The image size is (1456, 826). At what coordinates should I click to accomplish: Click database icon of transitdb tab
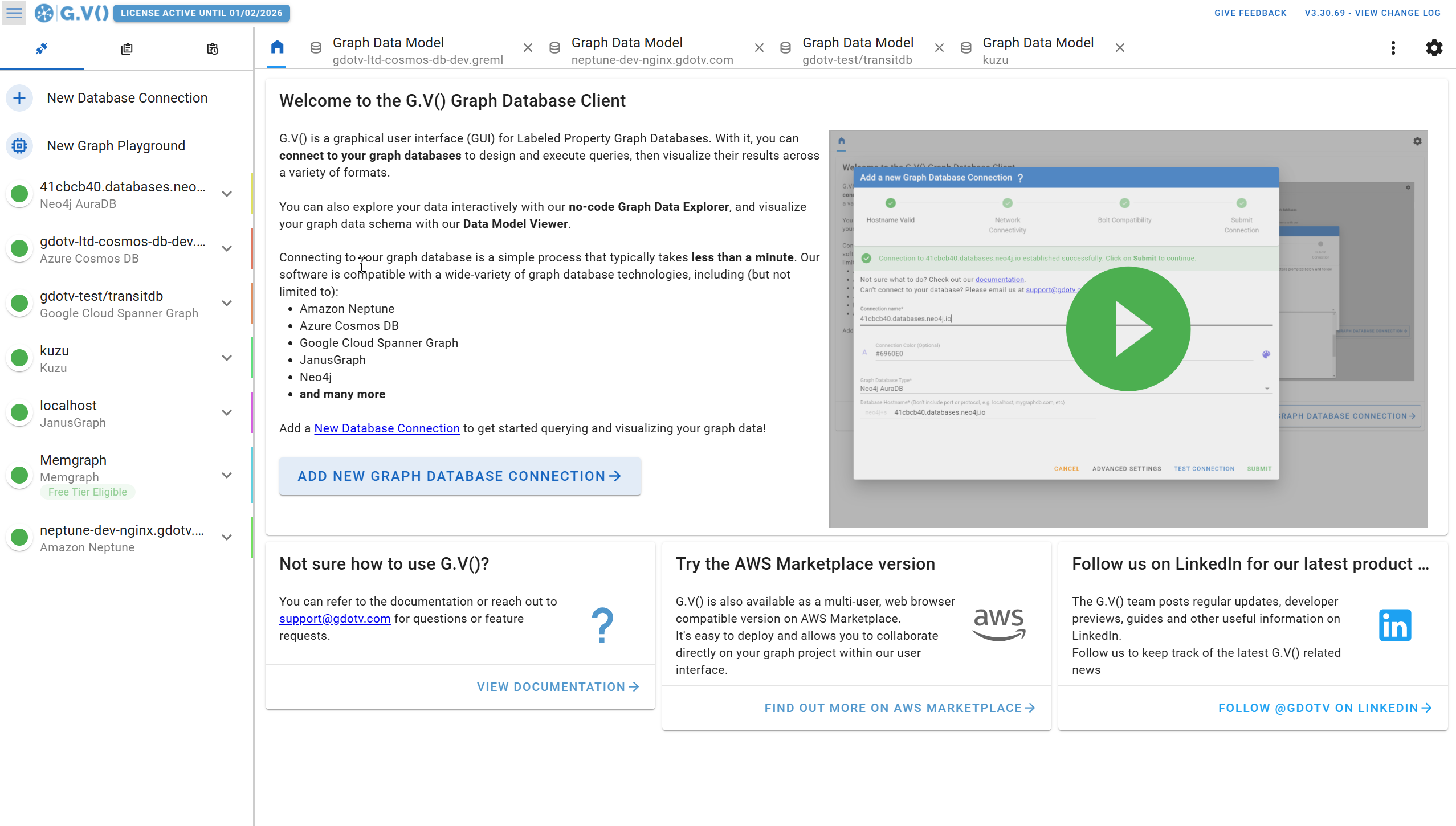pos(785,48)
